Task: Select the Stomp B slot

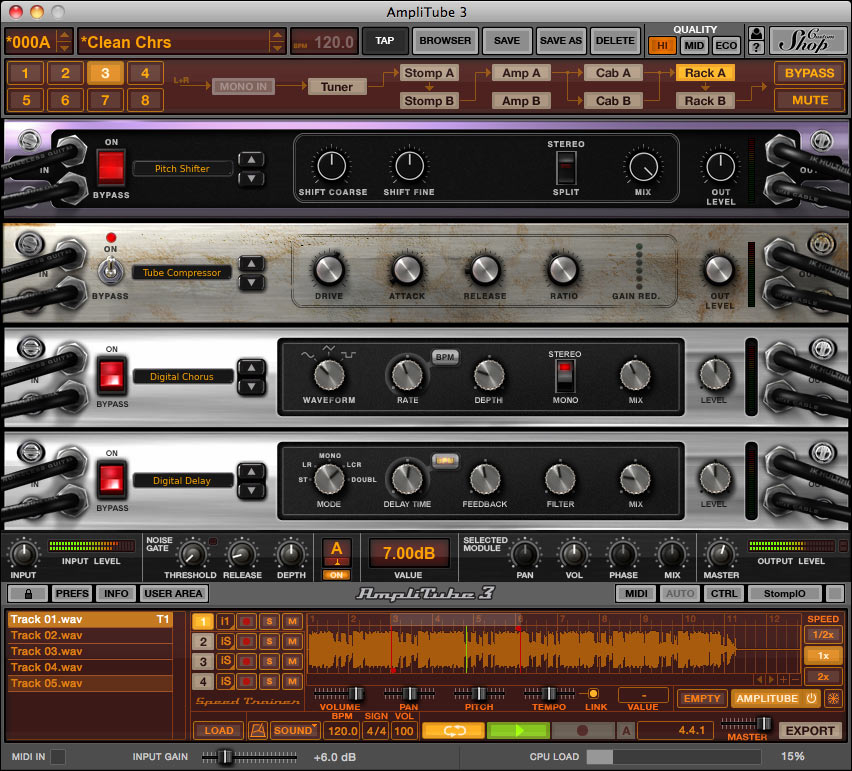Action: [x=429, y=100]
